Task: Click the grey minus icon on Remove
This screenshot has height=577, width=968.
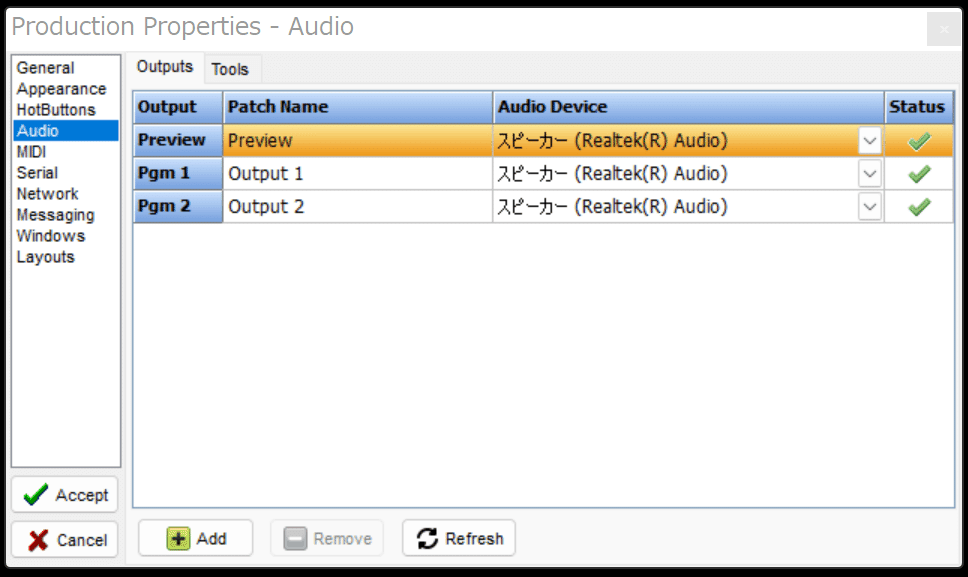Action: tap(295, 539)
